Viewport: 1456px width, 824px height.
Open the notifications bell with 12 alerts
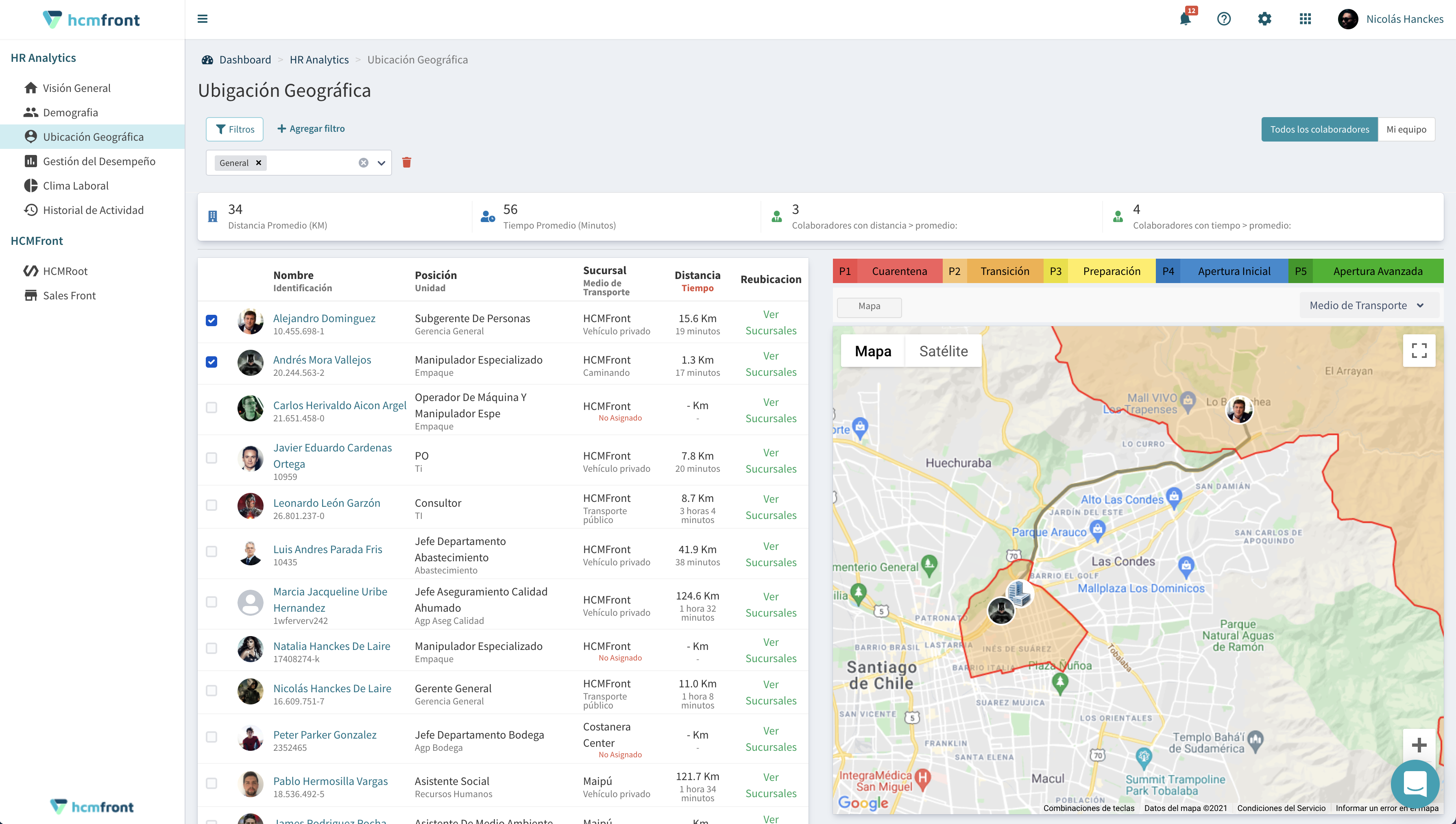point(1184,19)
